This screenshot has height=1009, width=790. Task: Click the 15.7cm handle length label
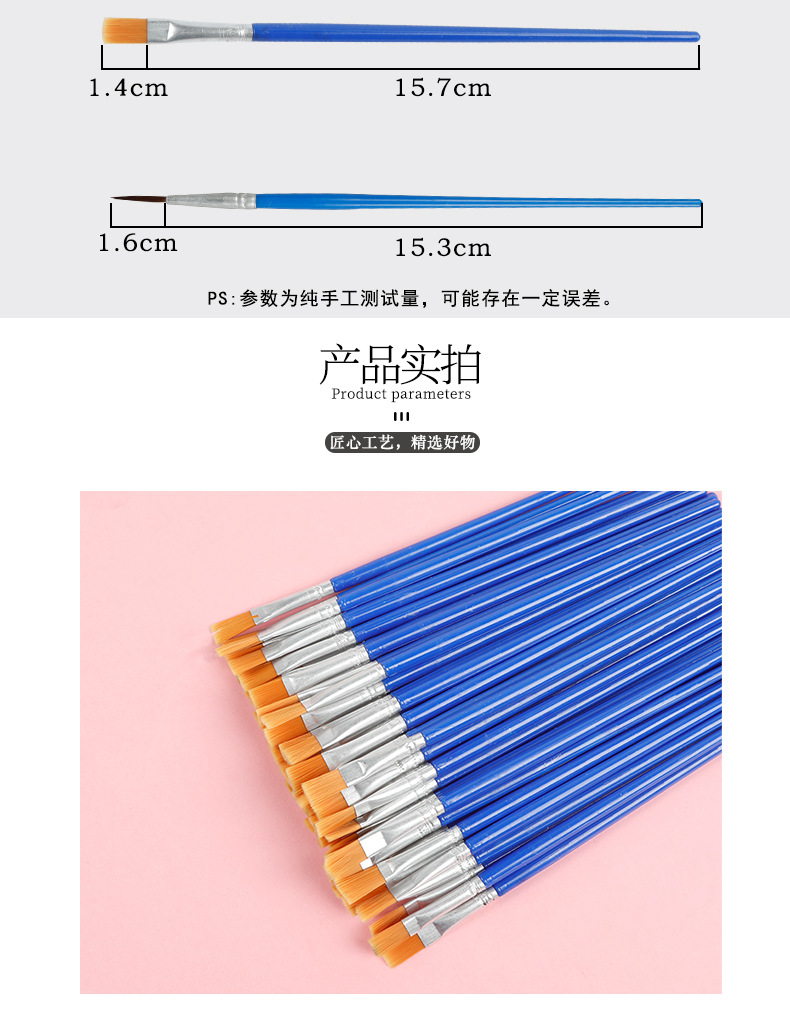[x=443, y=88]
